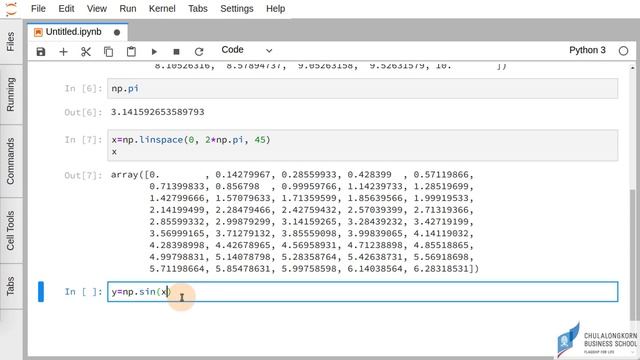Click the active y=np.sin(x cell editor
The image size is (640, 360).
[x=362, y=291]
